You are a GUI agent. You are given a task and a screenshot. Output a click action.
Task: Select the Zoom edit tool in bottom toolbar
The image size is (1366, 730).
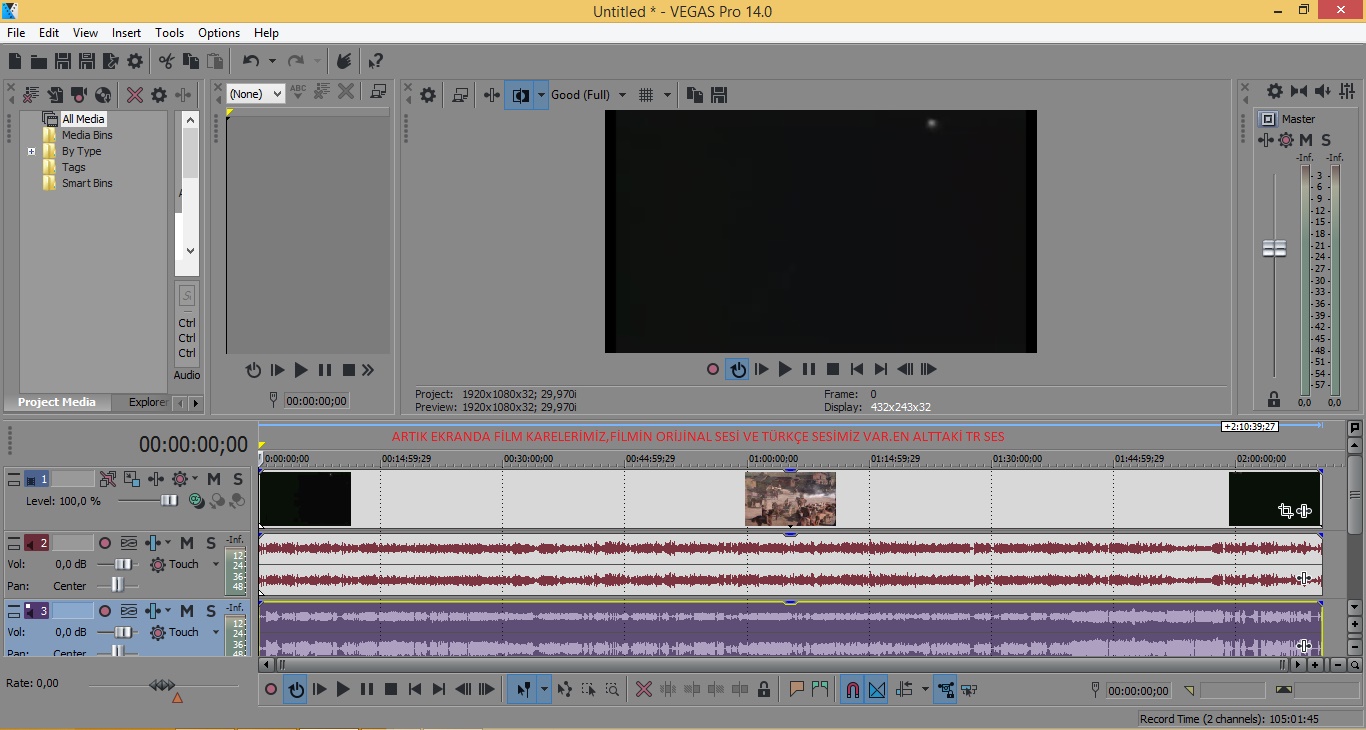(612, 689)
